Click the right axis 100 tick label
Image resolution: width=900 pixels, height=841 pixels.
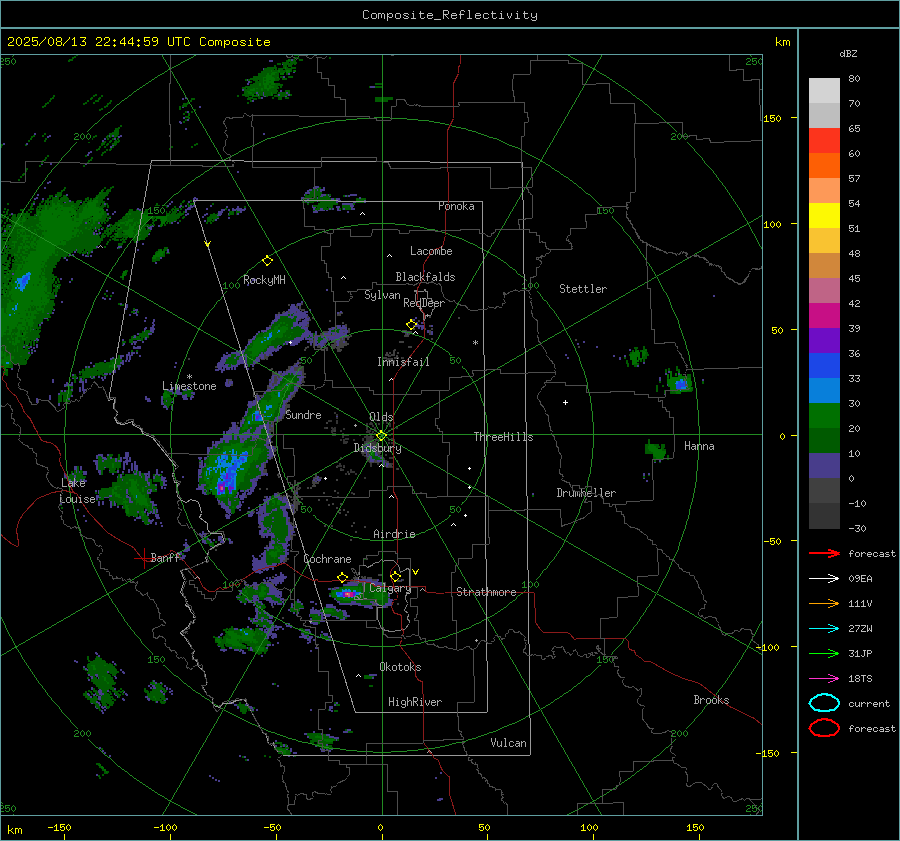772,224
